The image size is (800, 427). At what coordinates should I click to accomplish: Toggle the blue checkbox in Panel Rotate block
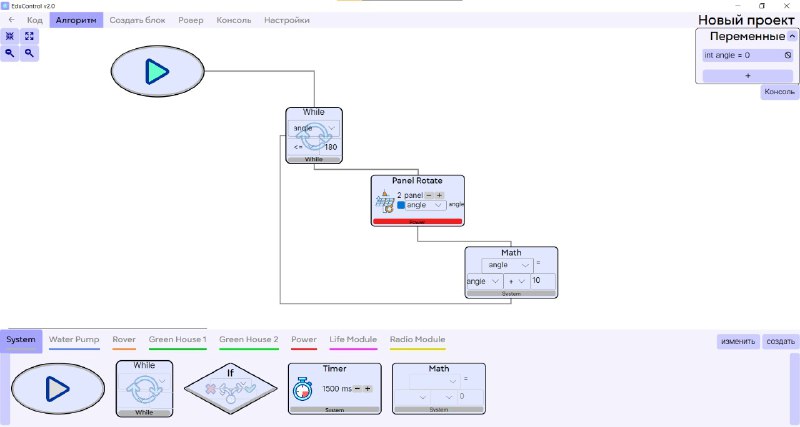point(401,205)
